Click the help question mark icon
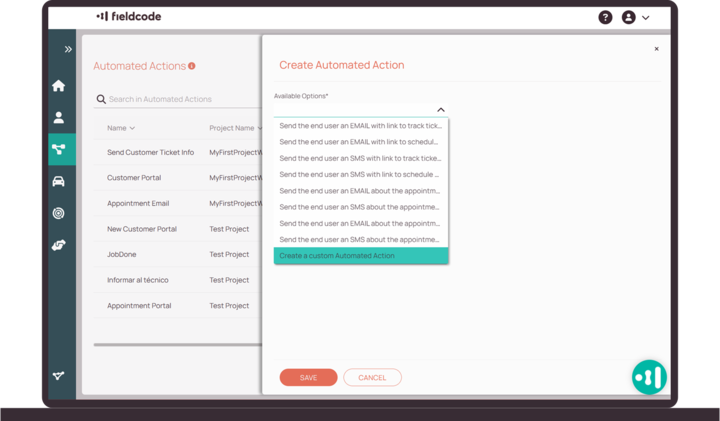The width and height of the screenshot is (720, 421). pos(605,17)
